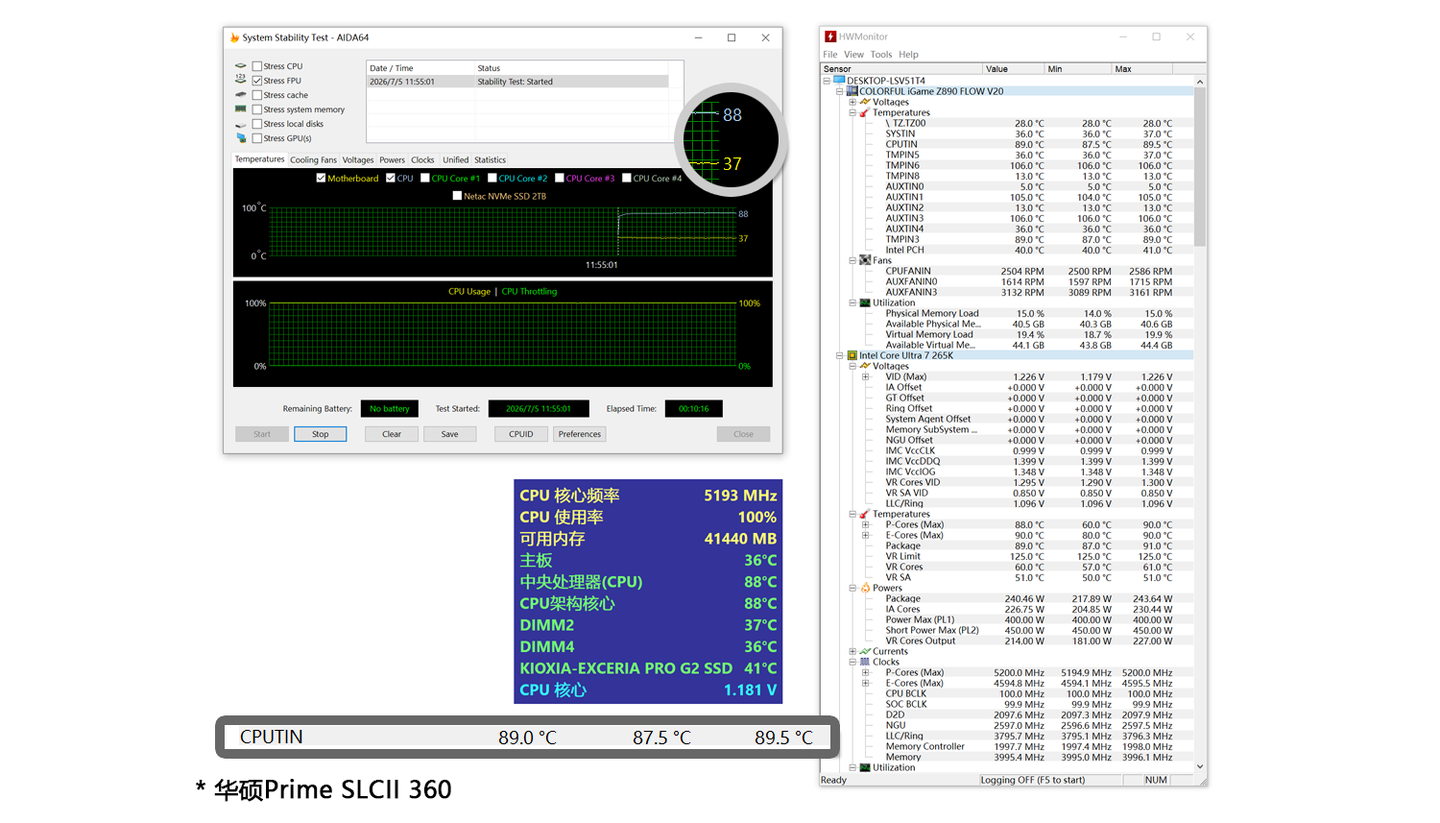1440x823 pixels.
Task: Uncheck the Stress FPU checkbox
Action: (257, 80)
